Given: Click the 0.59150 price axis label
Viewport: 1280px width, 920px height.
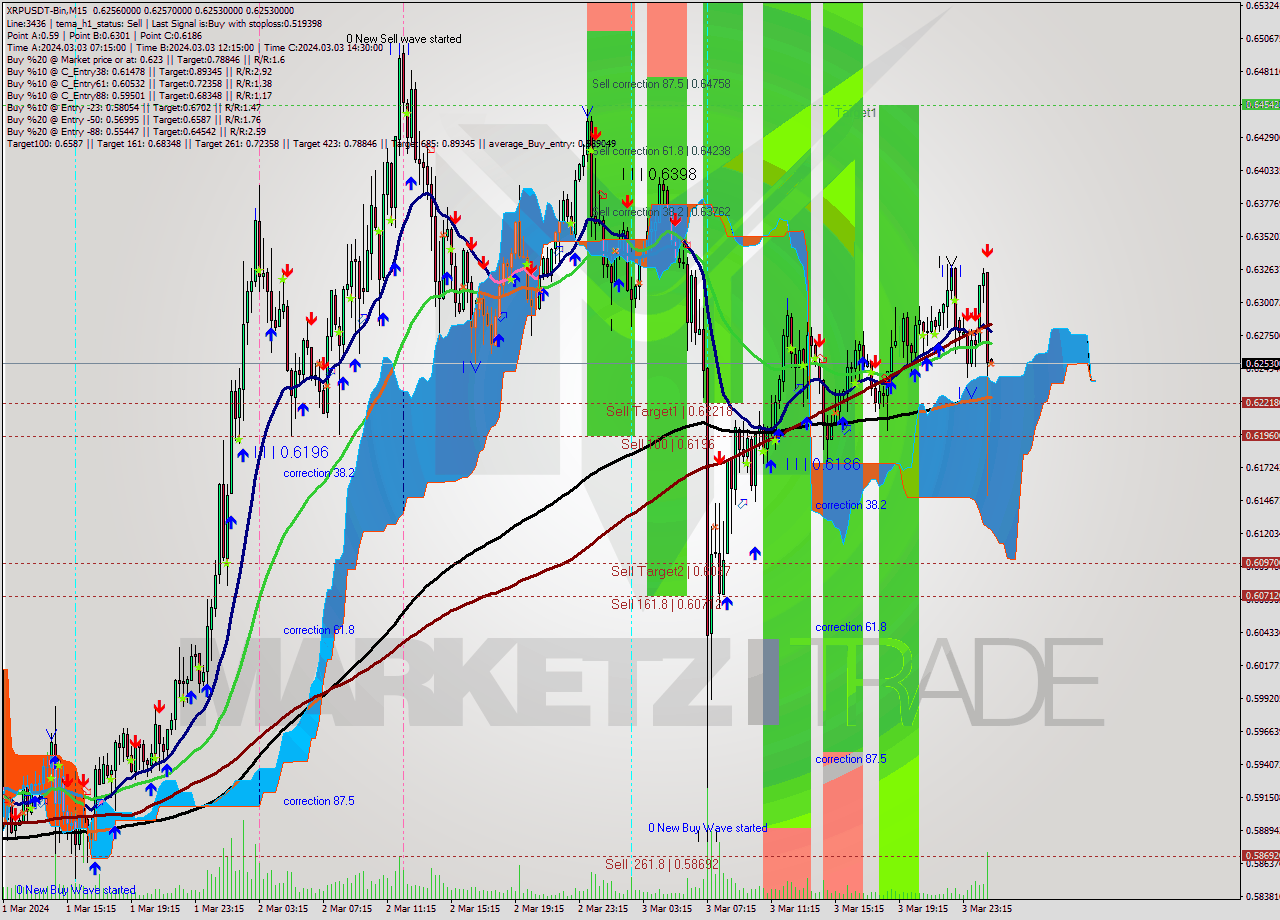Looking at the screenshot, I should [x=1262, y=797].
